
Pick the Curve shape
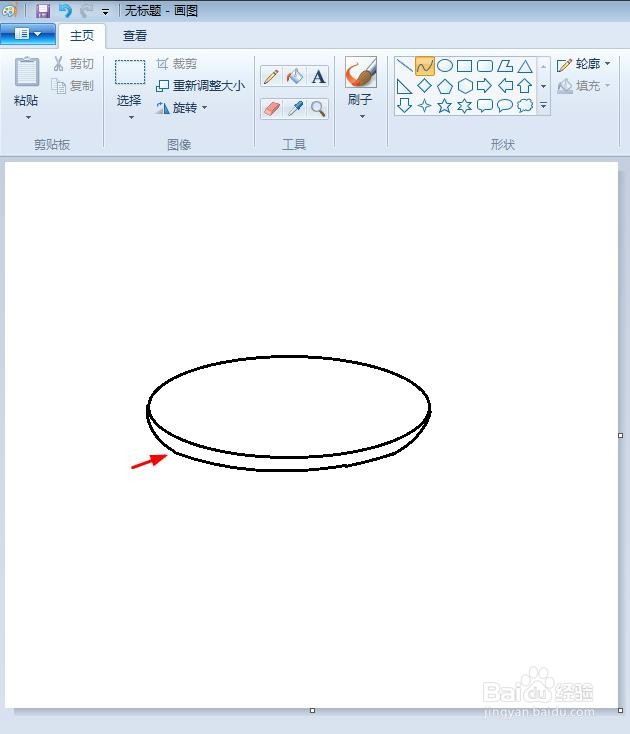click(x=425, y=66)
